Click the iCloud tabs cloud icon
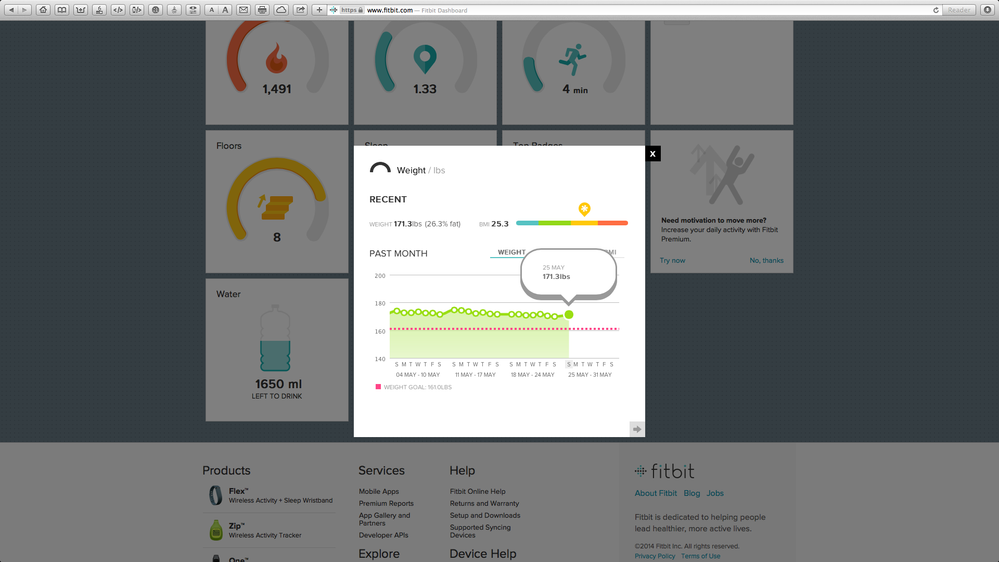The image size is (999, 562). point(281,10)
